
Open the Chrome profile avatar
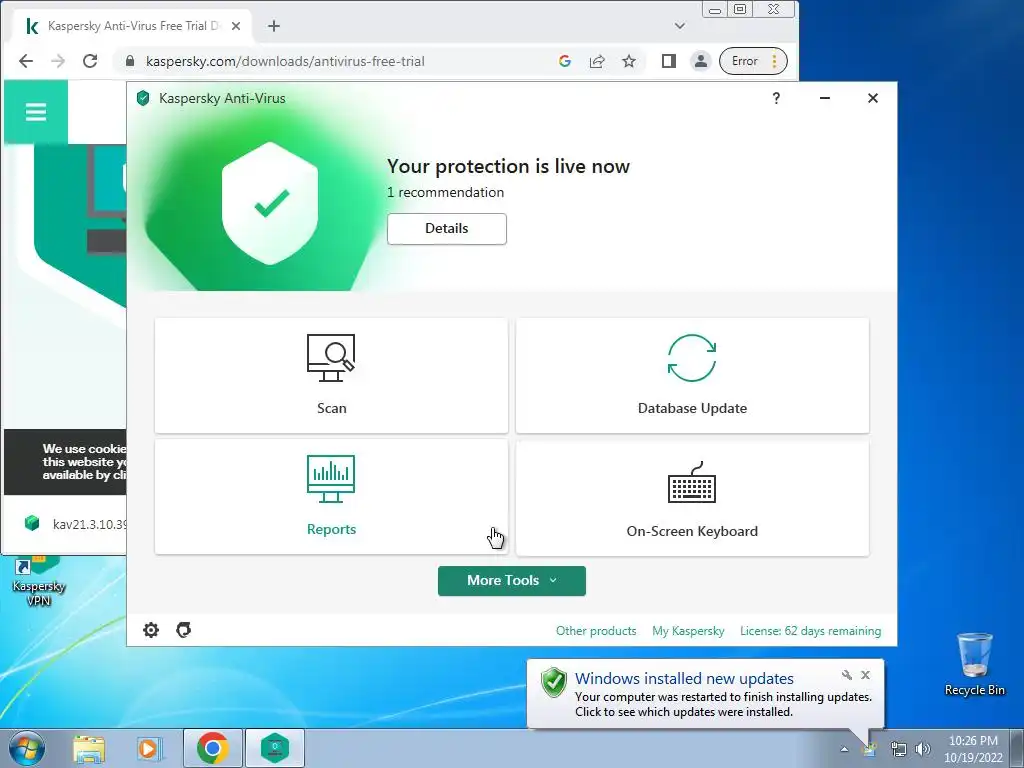coord(701,61)
